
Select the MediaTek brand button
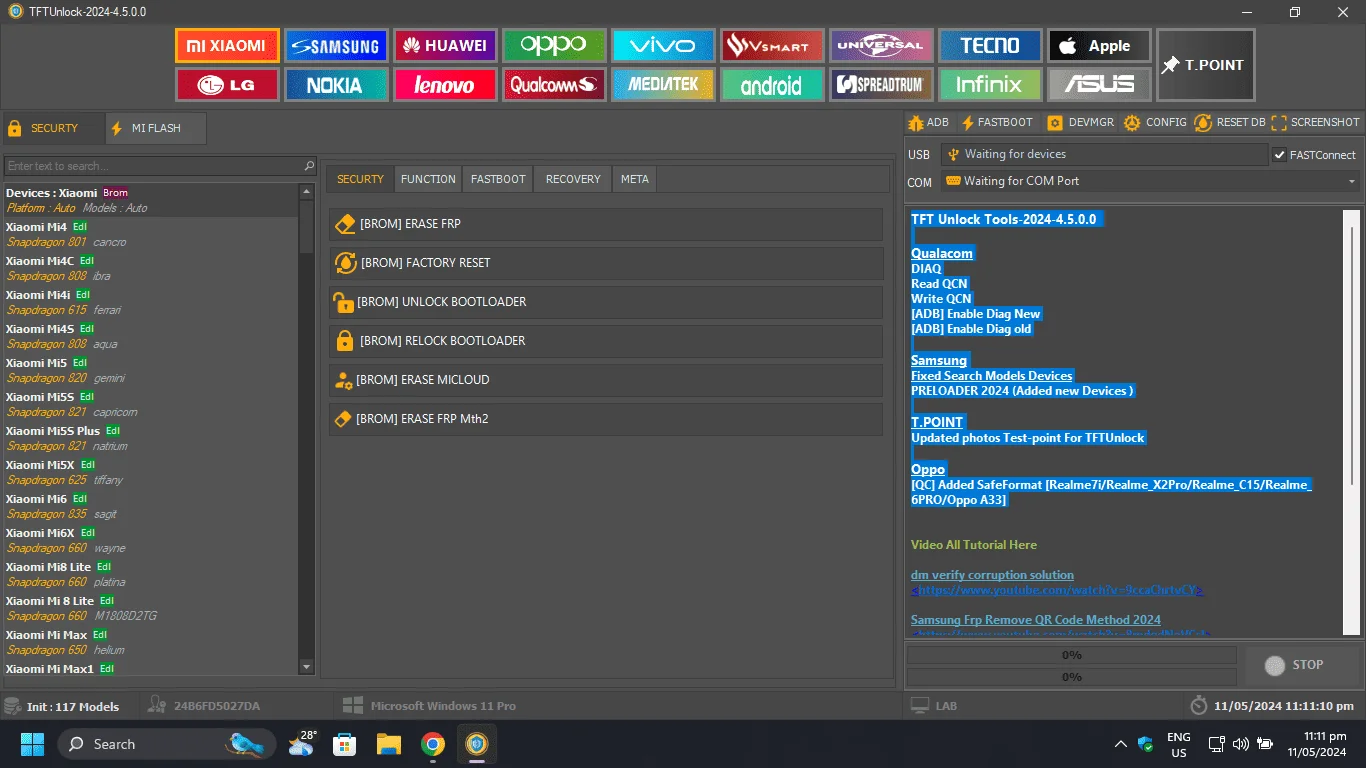pos(664,84)
